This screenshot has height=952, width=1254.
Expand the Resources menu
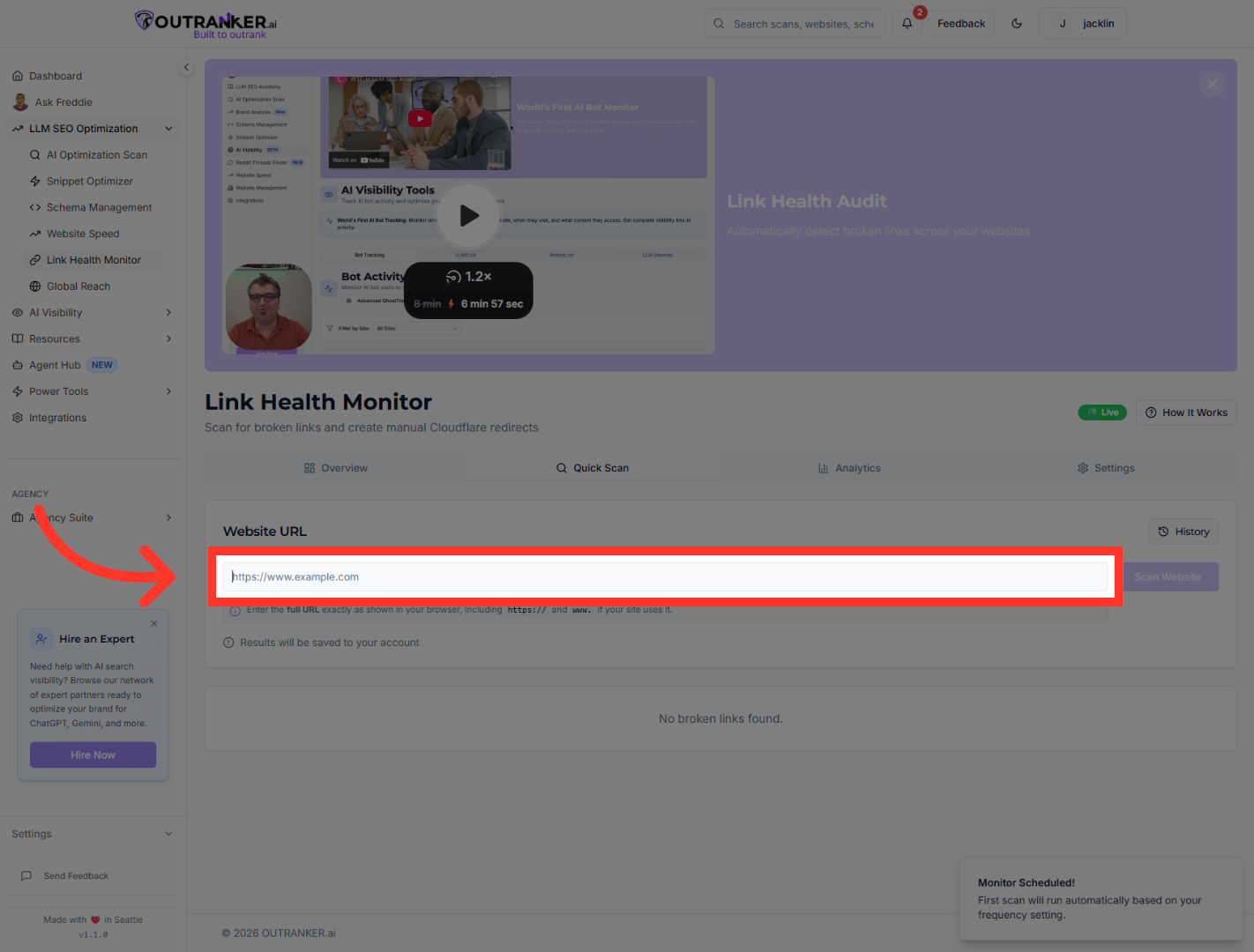(x=93, y=339)
